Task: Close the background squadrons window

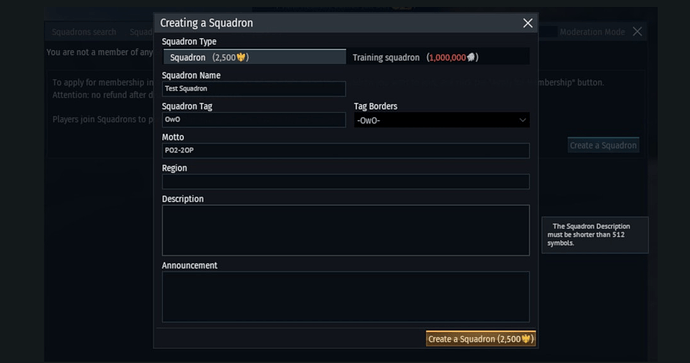Action: tap(637, 32)
